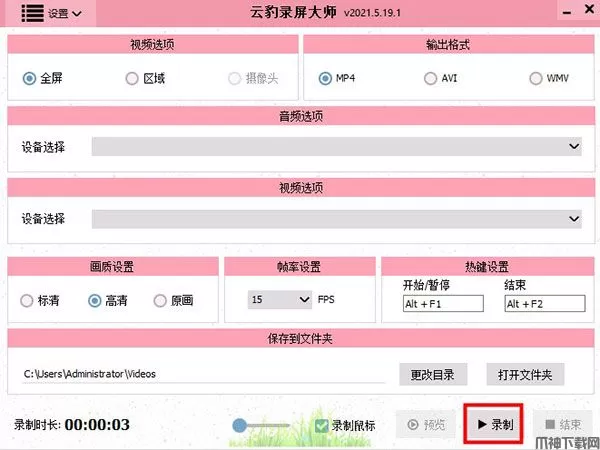The image size is (600, 450).
Task: Click the save folder path field
Action: click(x=204, y=374)
